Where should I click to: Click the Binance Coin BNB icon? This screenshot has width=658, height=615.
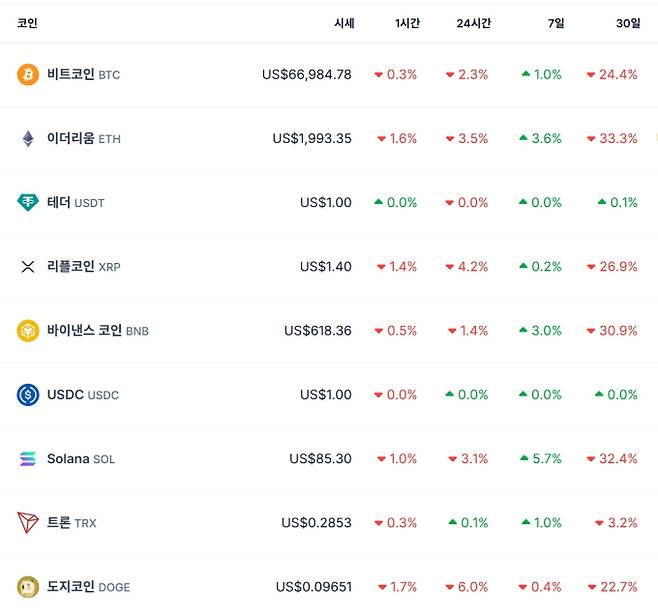[x=28, y=330]
